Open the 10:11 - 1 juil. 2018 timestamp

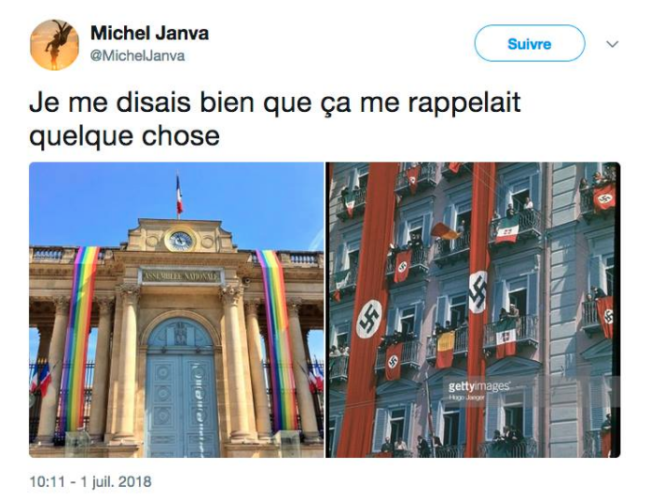coord(91,482)
